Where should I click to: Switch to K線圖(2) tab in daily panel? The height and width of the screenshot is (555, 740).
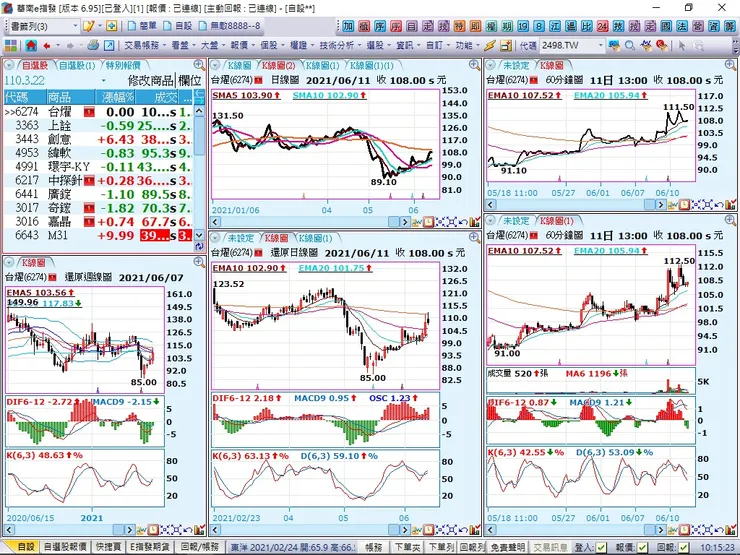coord(278,65)
